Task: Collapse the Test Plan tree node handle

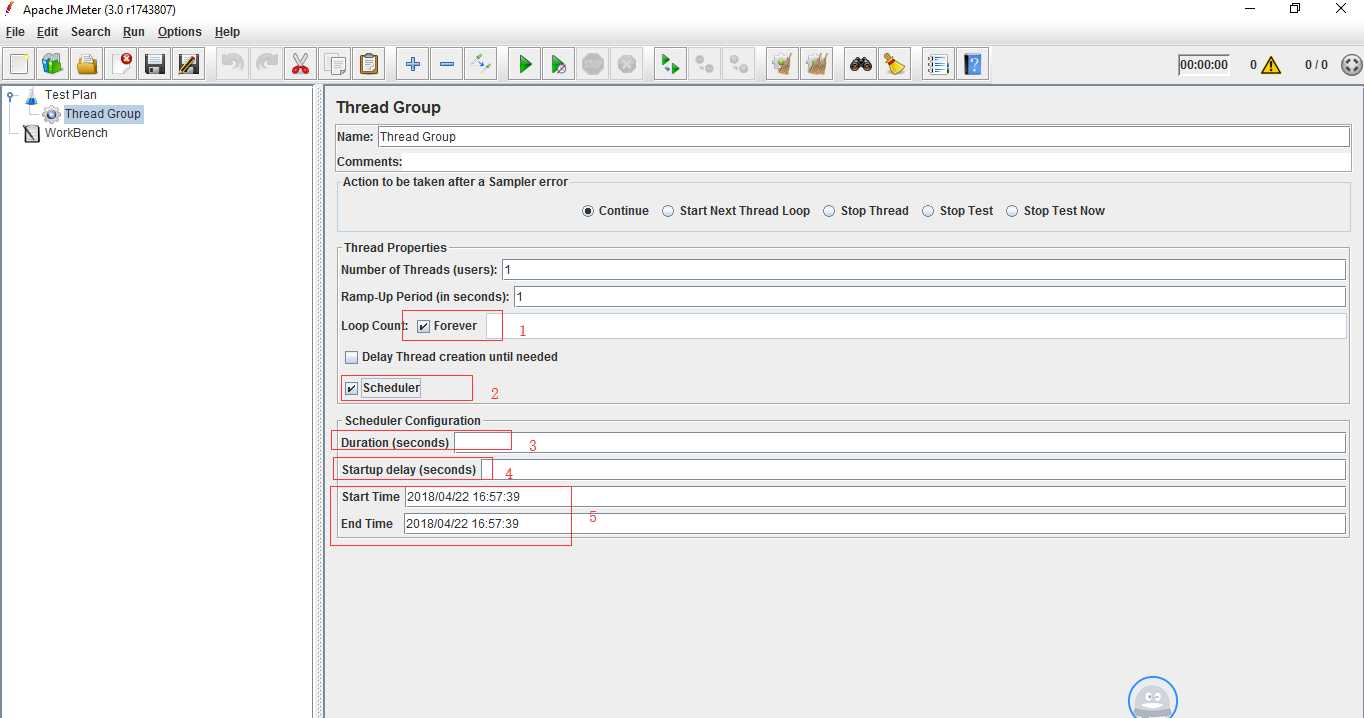Action: [11, 96]
